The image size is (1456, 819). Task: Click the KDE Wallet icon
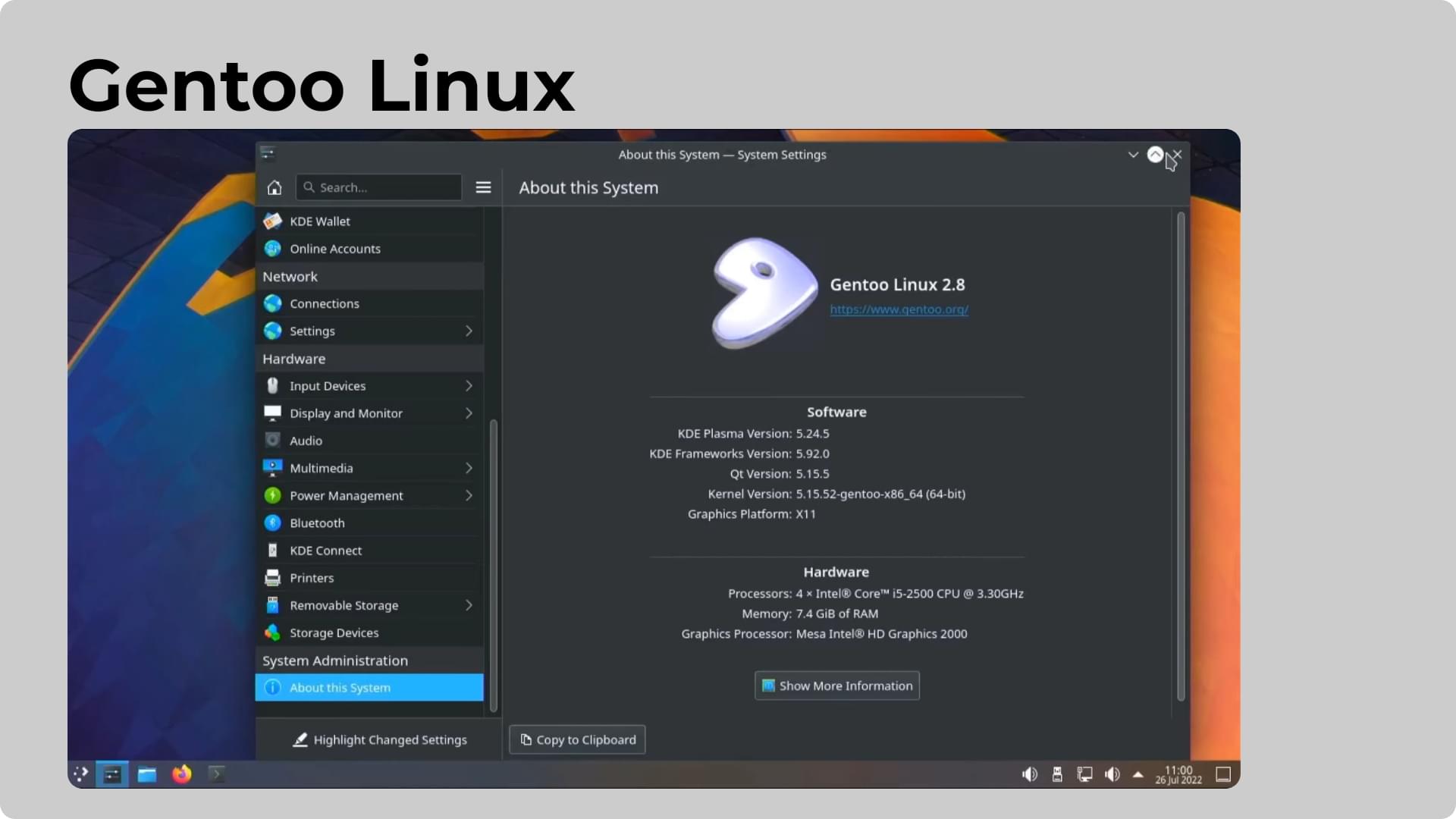(272, 221)
